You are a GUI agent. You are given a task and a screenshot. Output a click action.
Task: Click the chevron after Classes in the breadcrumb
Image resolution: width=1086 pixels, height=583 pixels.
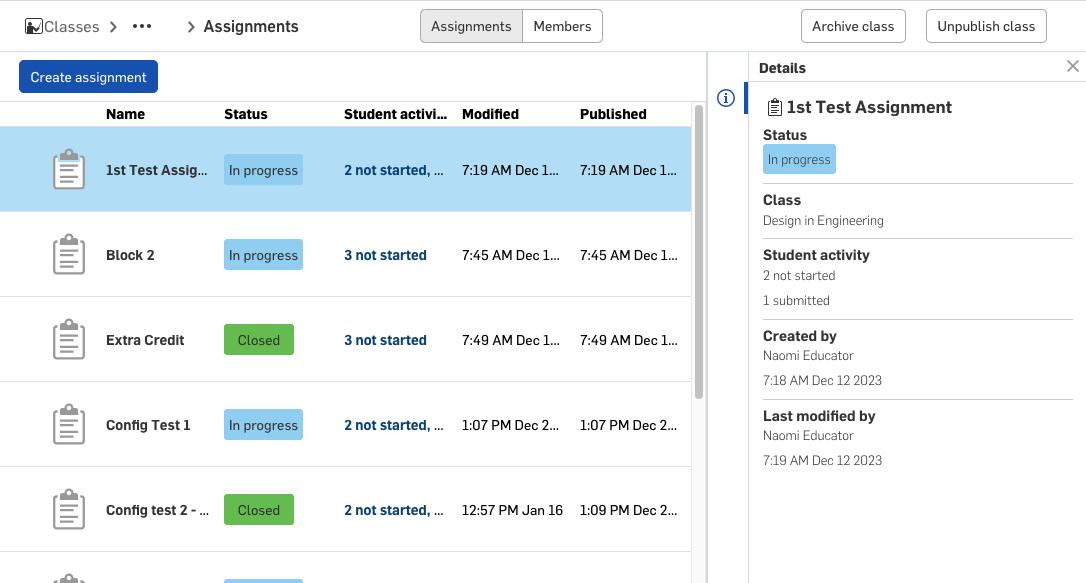pos(113,27)
